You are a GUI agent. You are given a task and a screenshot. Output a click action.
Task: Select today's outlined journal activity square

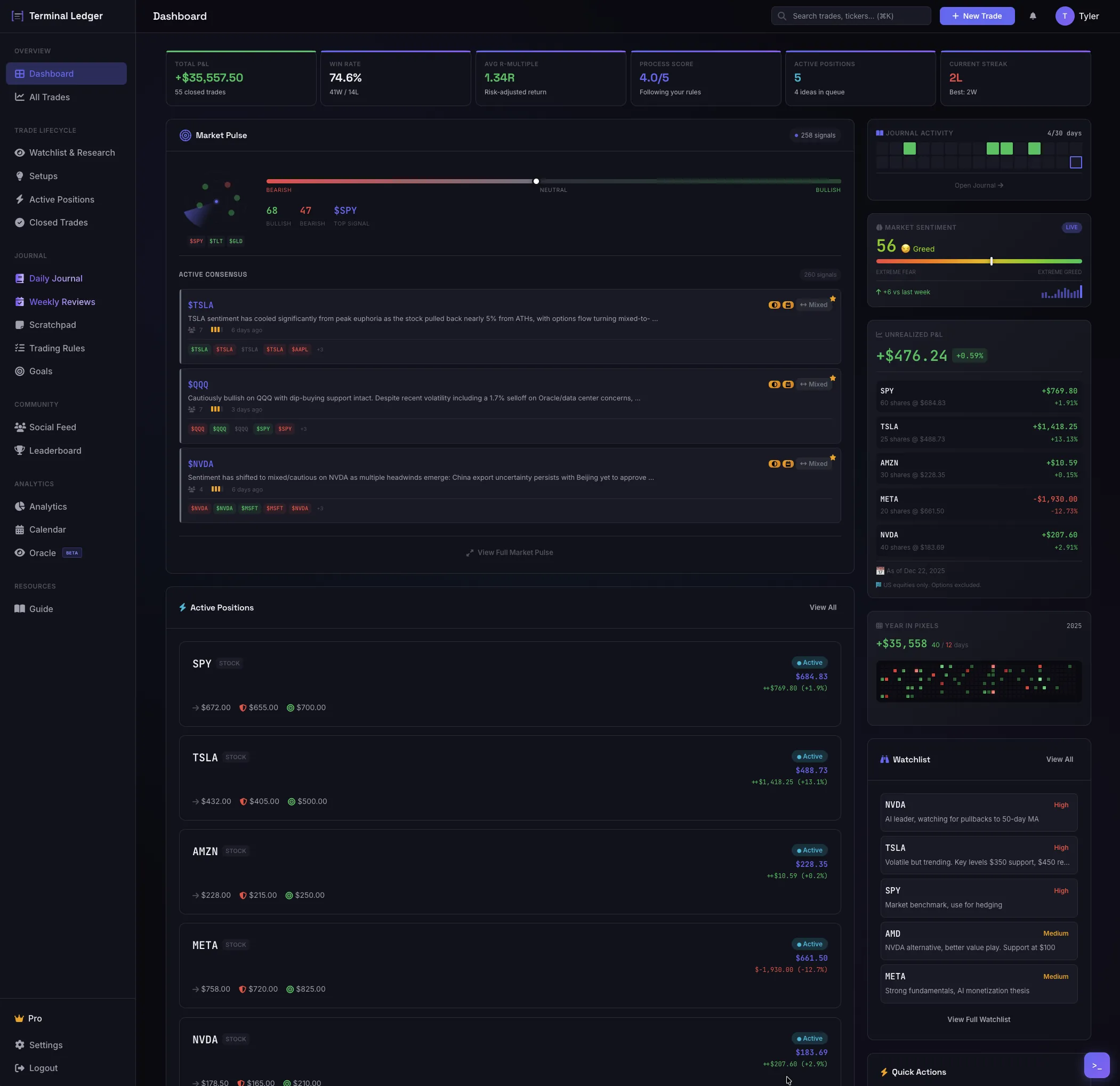pyautogui.click(x=1075, y=162)
